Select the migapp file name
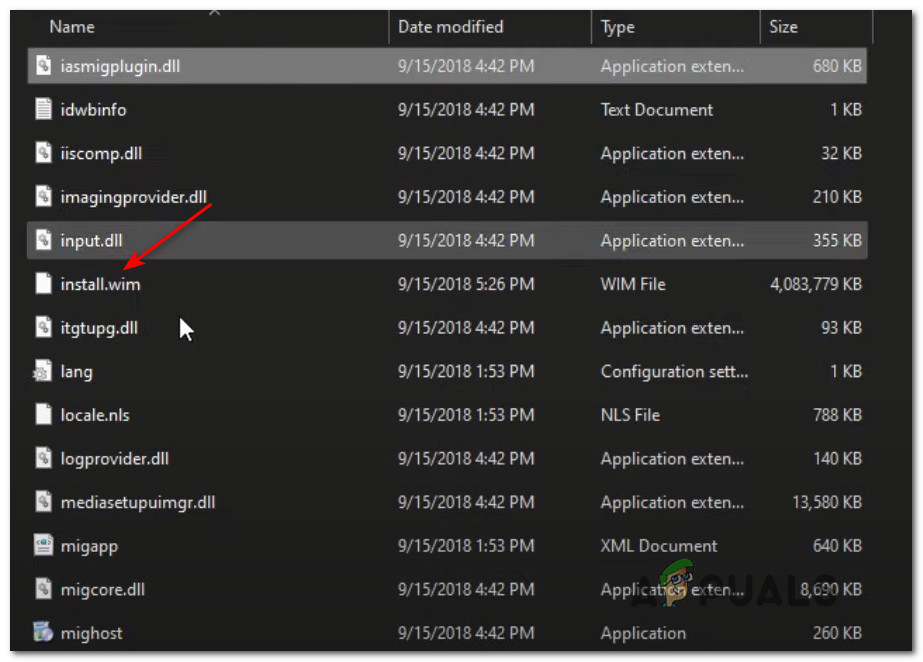The image size is (923, 662). pyautogui.click(x=89, y=546)
